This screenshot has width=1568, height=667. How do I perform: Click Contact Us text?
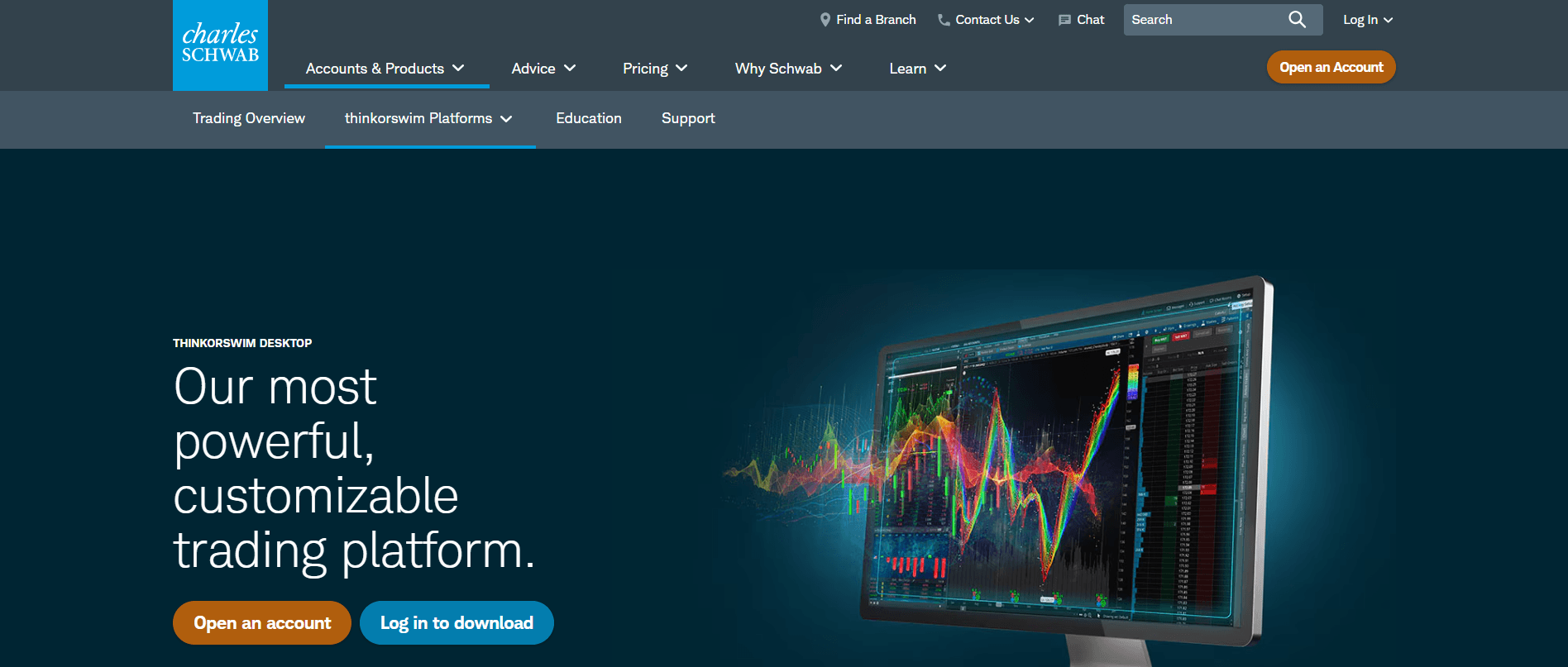pos(987,20)
